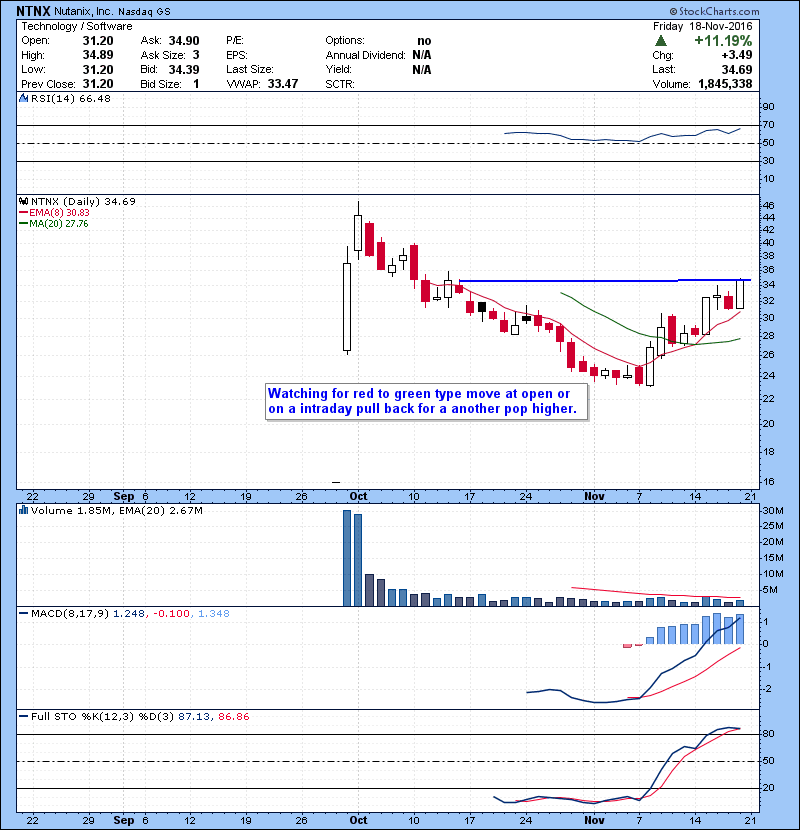Click the green up-triangle change icon
800x830 pixels.
pos(660,41)
